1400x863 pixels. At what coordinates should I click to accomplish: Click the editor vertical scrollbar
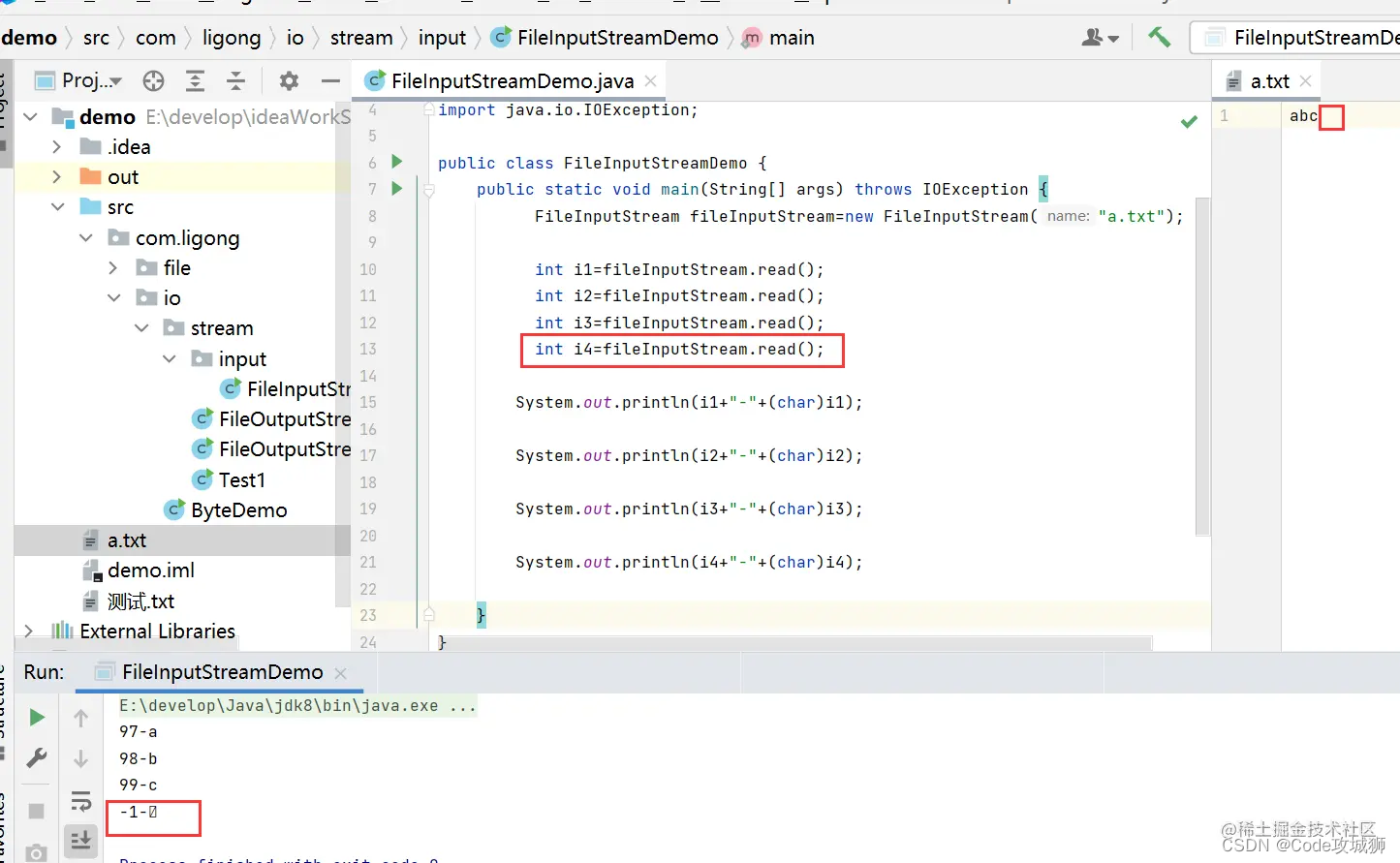click(1202, 366)
